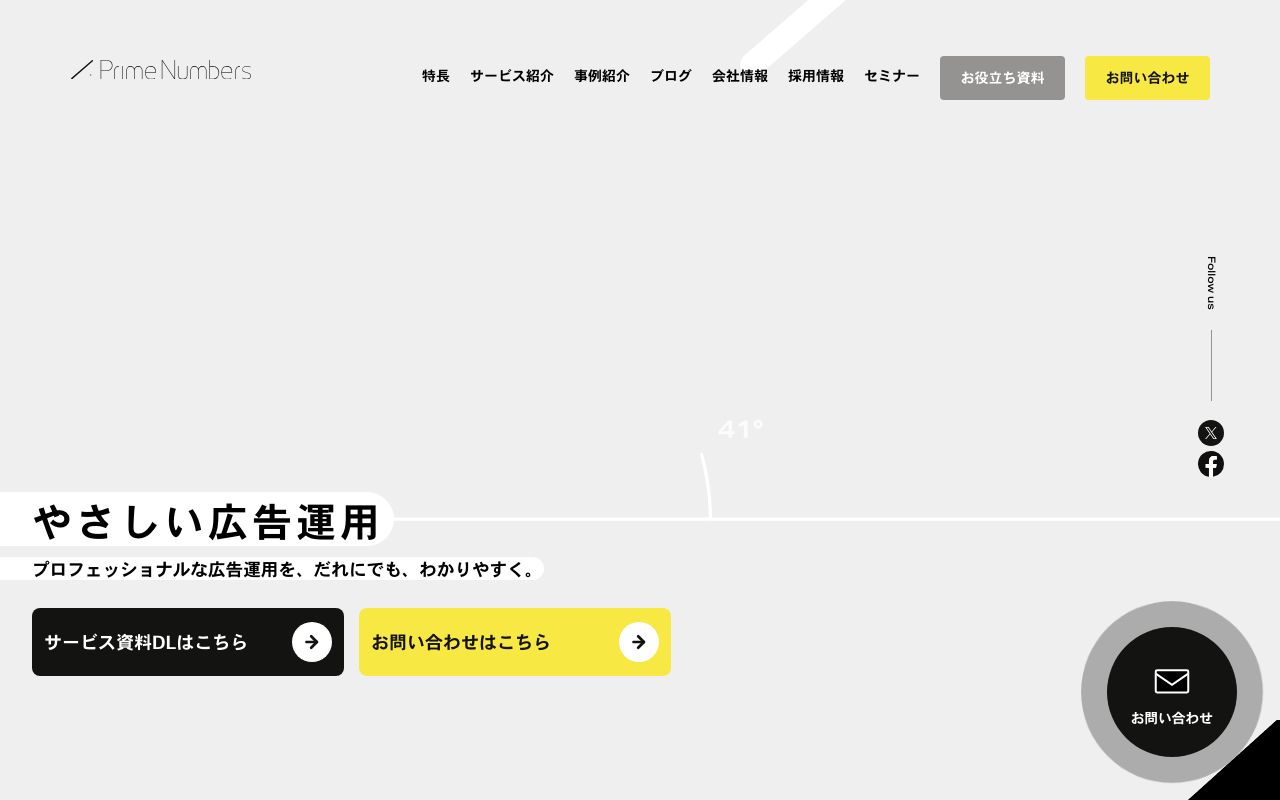Click the yellow お問い合わせはこちら button

pos(515,642)
